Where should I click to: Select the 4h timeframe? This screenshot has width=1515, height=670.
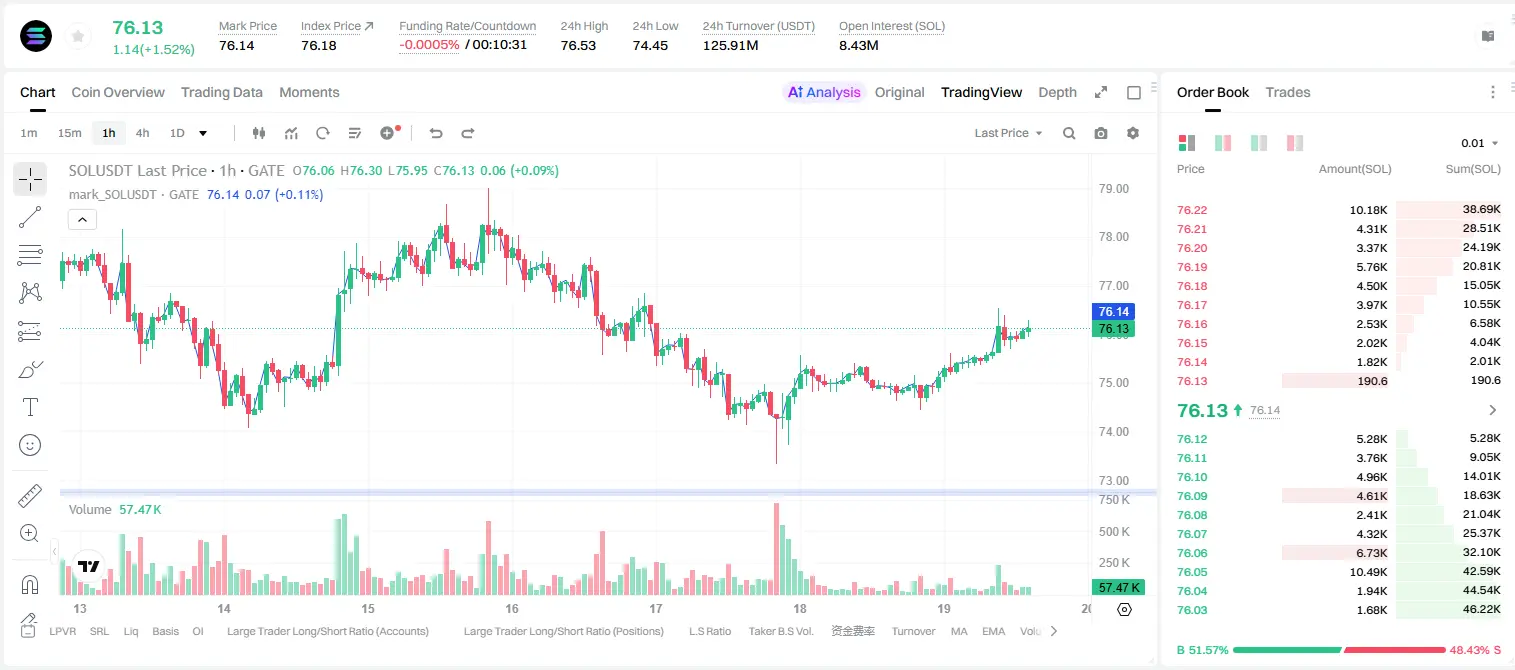[143, 133]
